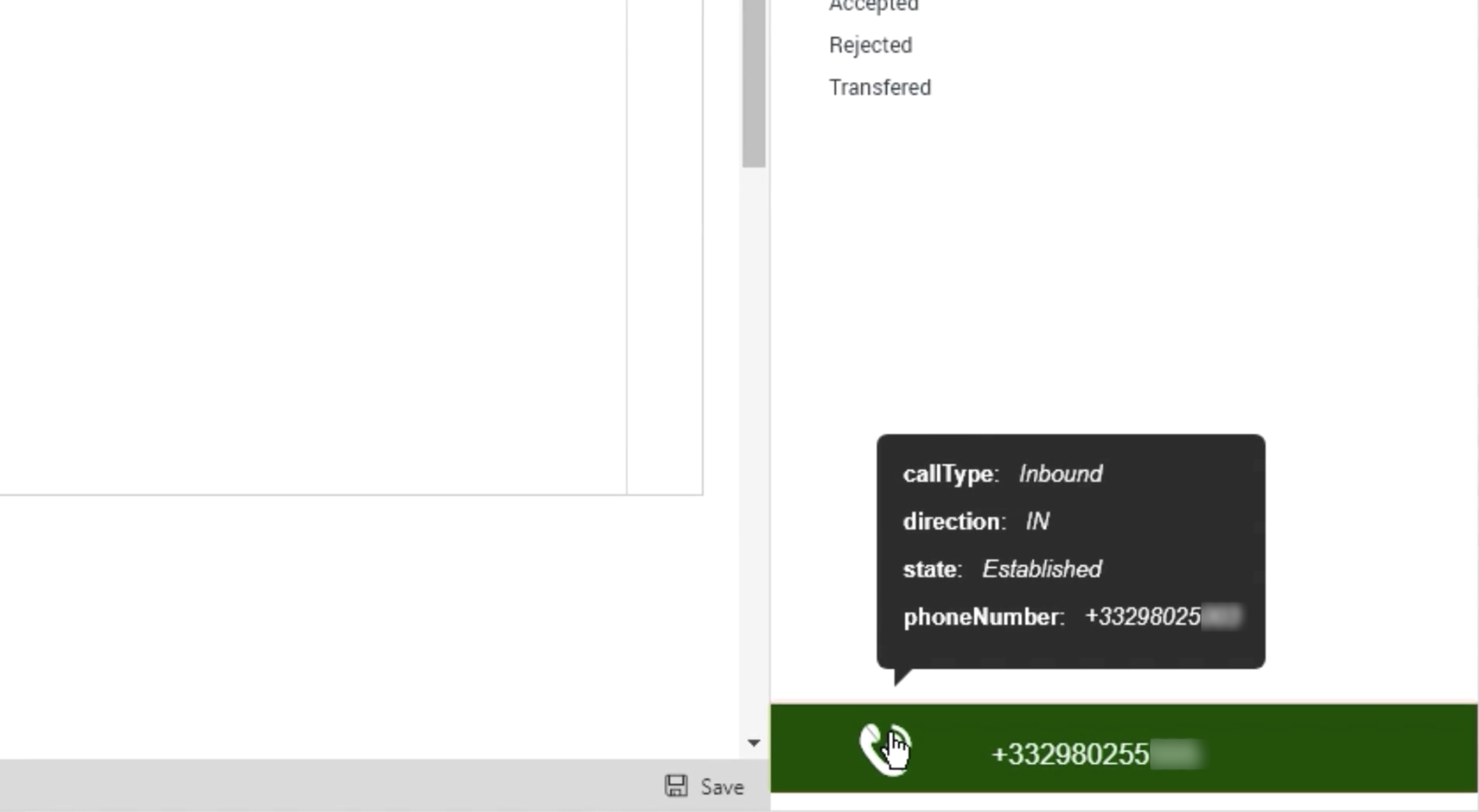Viewport: 1479px width, 812px height.
Task: Select the Rejected list entry
Action: click(x=870, y=45)
